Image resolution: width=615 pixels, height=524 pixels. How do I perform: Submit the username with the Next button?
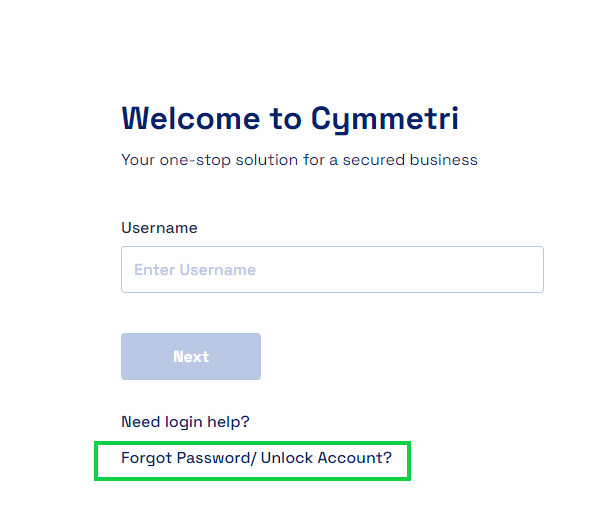point(191,357)
